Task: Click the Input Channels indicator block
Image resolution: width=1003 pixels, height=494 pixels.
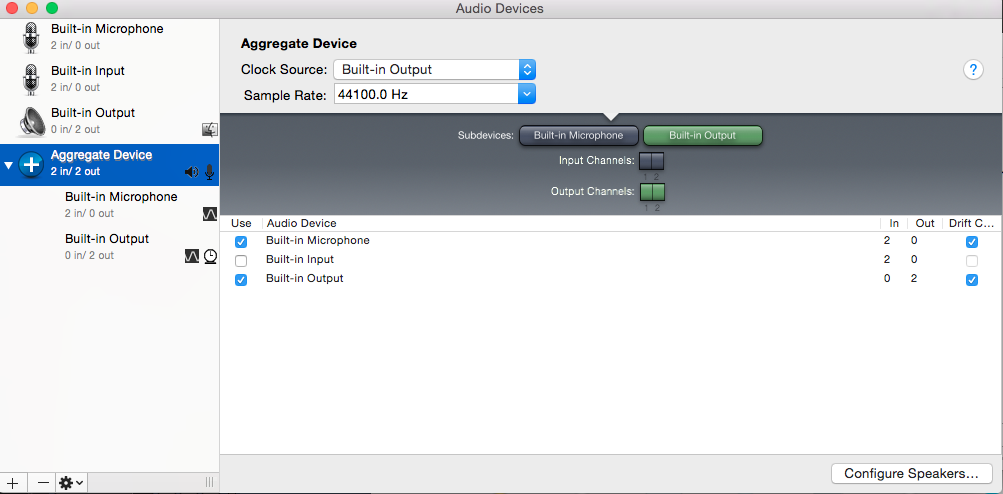Action: [652, 161]
